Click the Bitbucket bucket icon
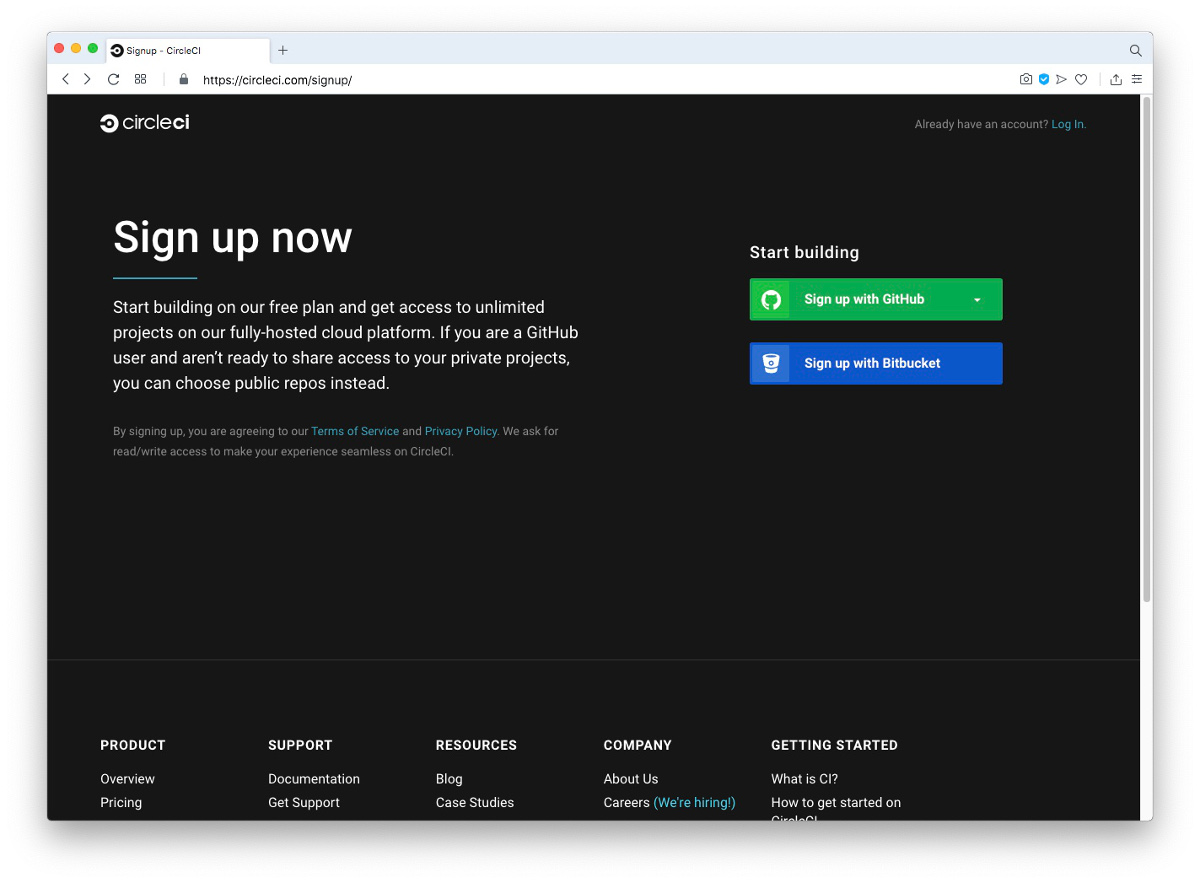1200x883 pixels. (771, 363)
